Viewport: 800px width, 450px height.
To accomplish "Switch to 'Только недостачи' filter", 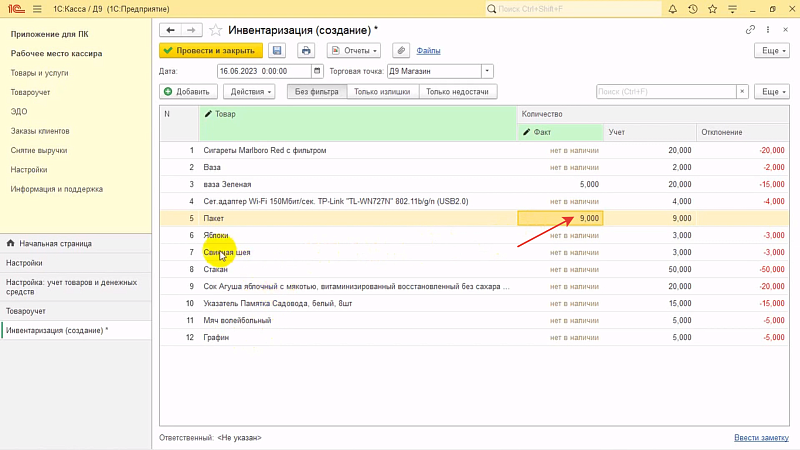I will (x=458, y=91).
